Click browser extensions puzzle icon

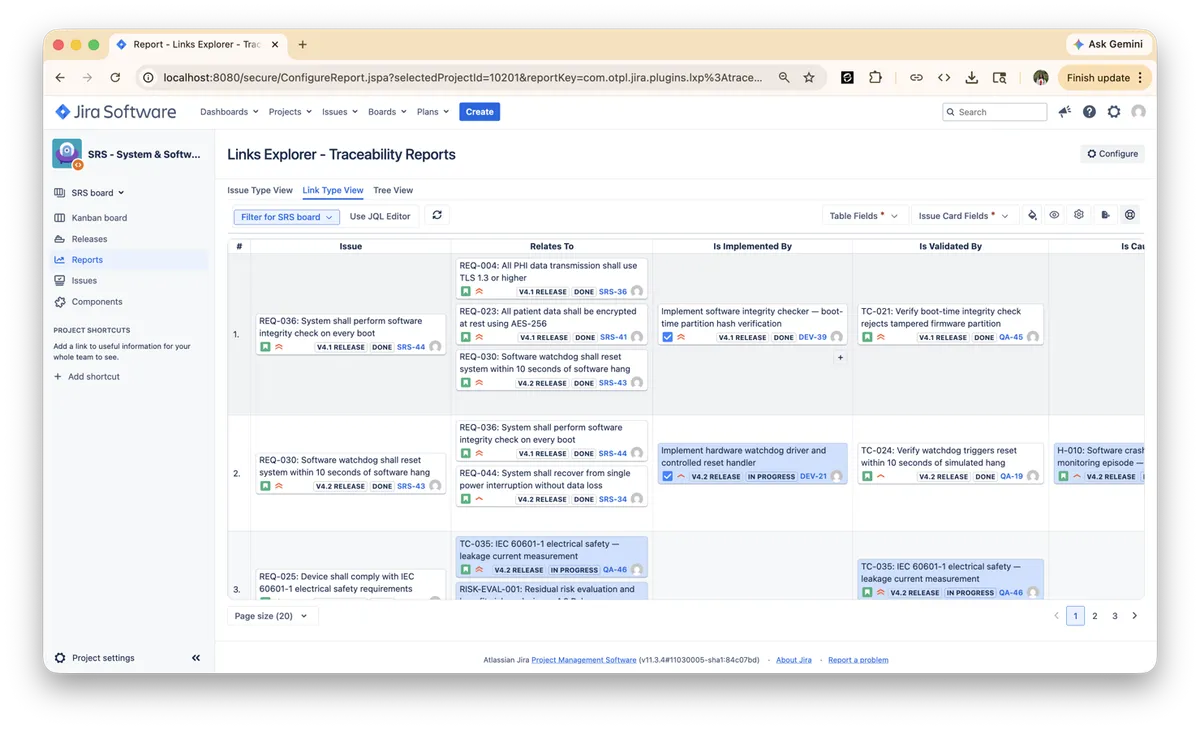[876, 77]
